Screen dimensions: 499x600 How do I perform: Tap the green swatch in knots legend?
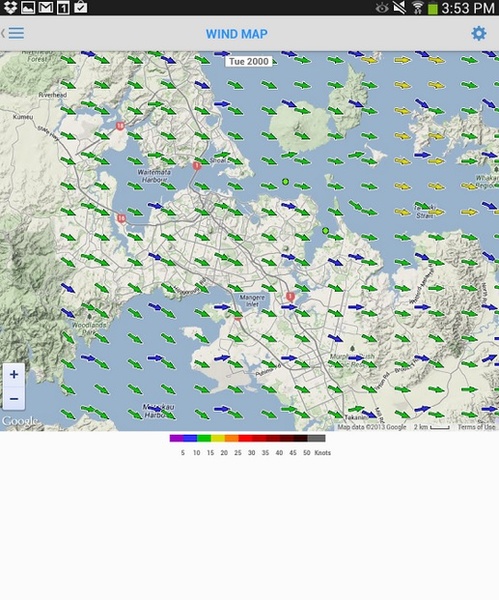(204, 438)
